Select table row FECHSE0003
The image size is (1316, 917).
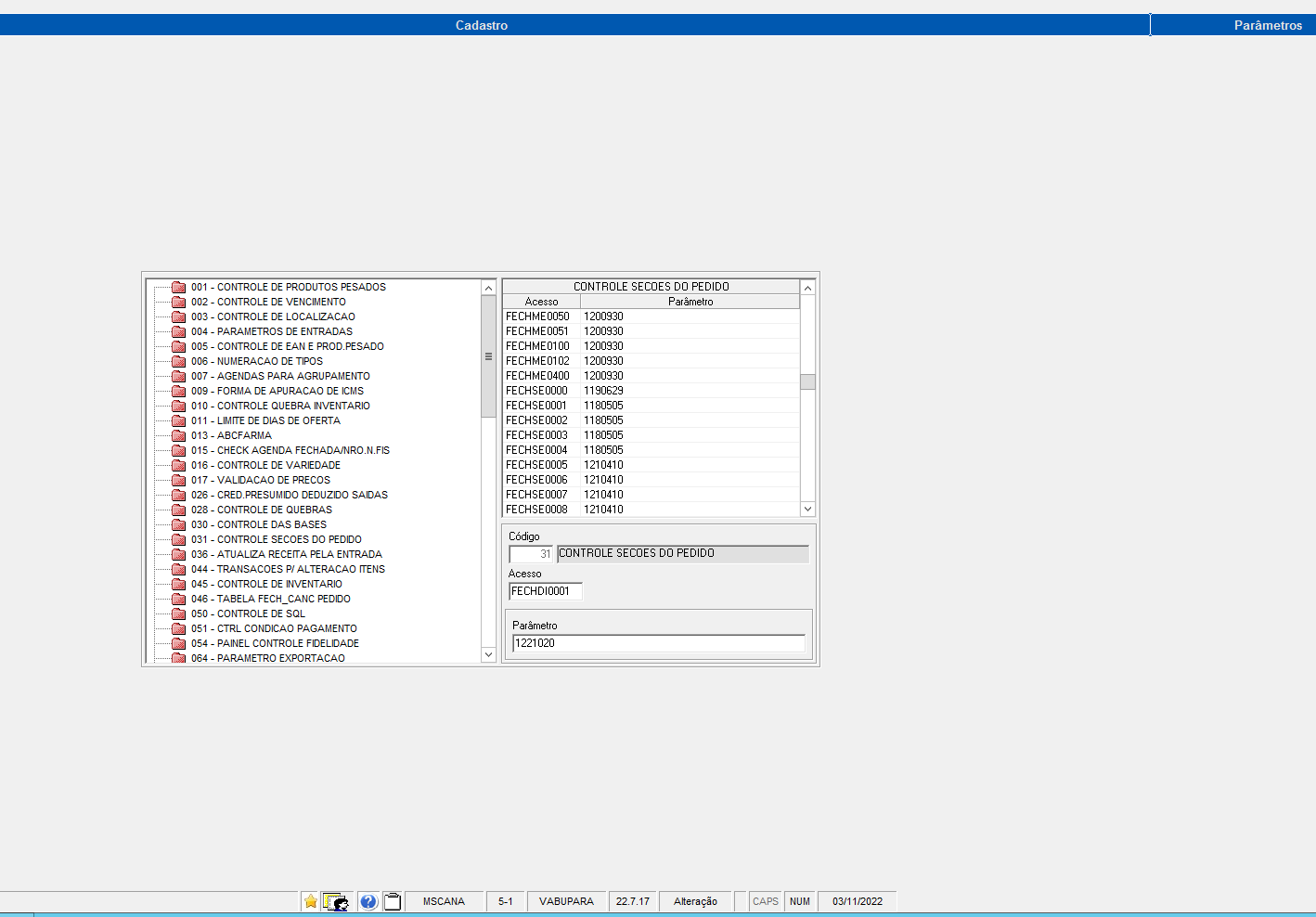tap(651, 435)
